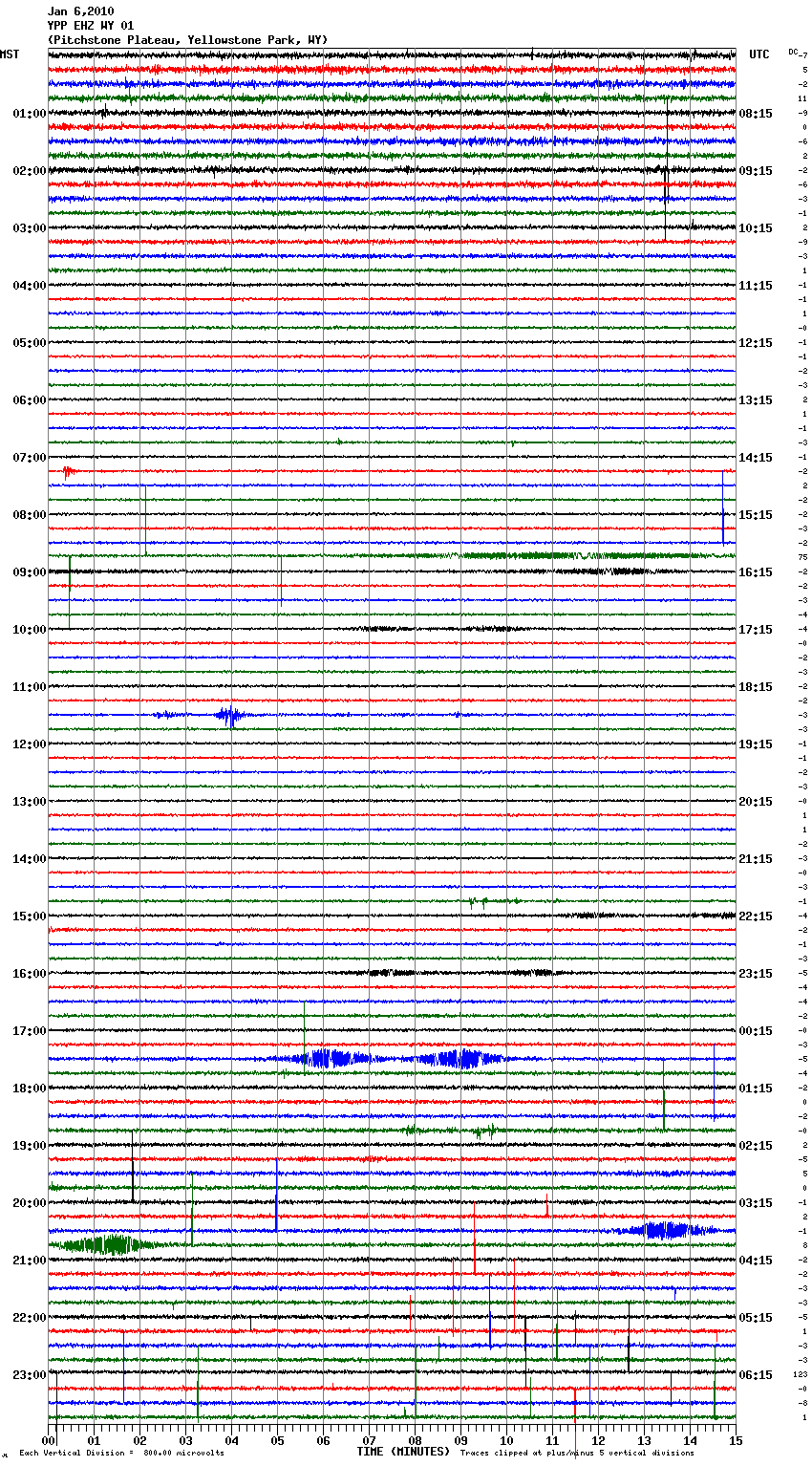Click the 11:15 UTC time label
The image size is (812, 1466).
pyautogui.click(x=756, y=286)
